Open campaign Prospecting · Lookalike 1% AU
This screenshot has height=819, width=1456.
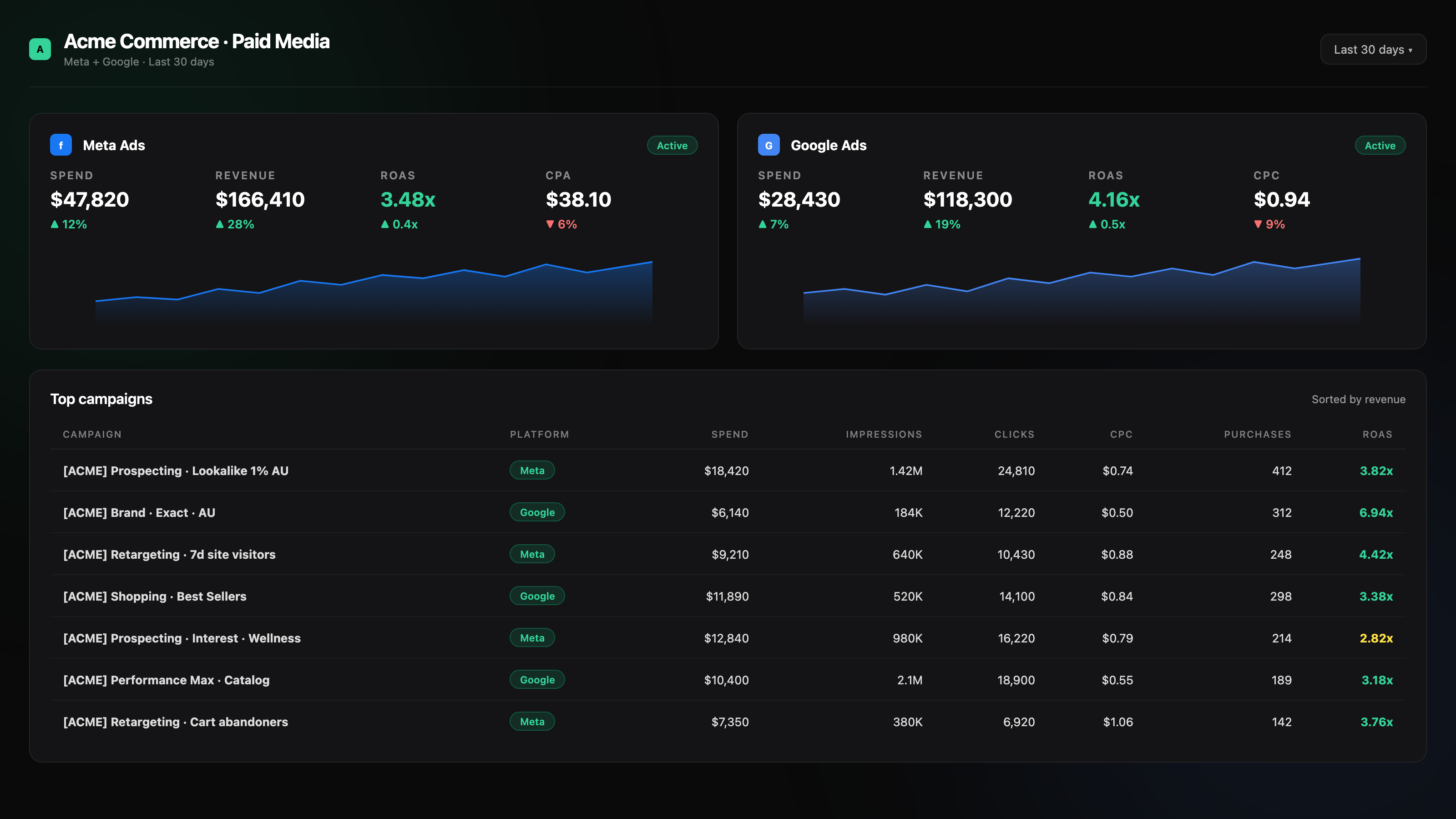pos(176,470)
